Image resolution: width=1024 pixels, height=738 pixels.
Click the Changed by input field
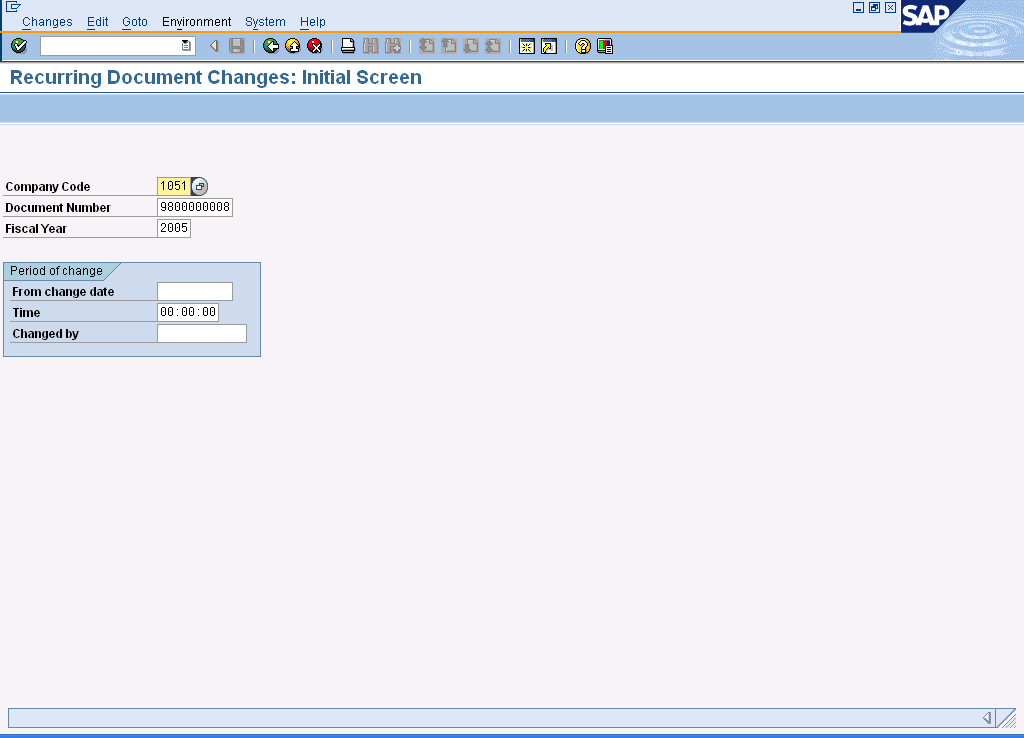(x=202, y=333)
